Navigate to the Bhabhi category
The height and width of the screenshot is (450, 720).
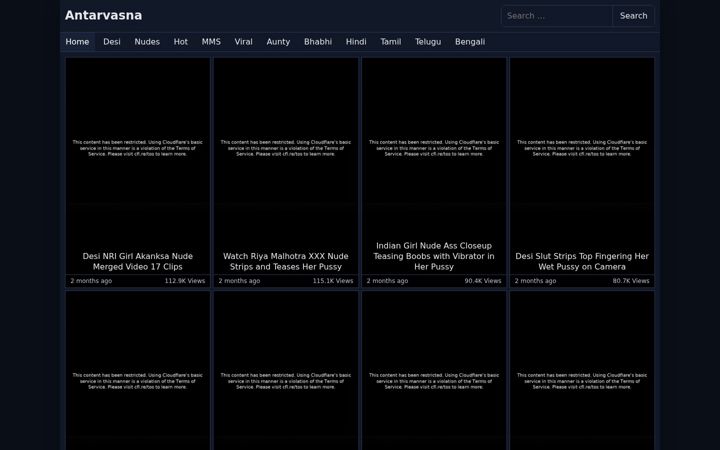pyautogui.click(x=318, y=42)
